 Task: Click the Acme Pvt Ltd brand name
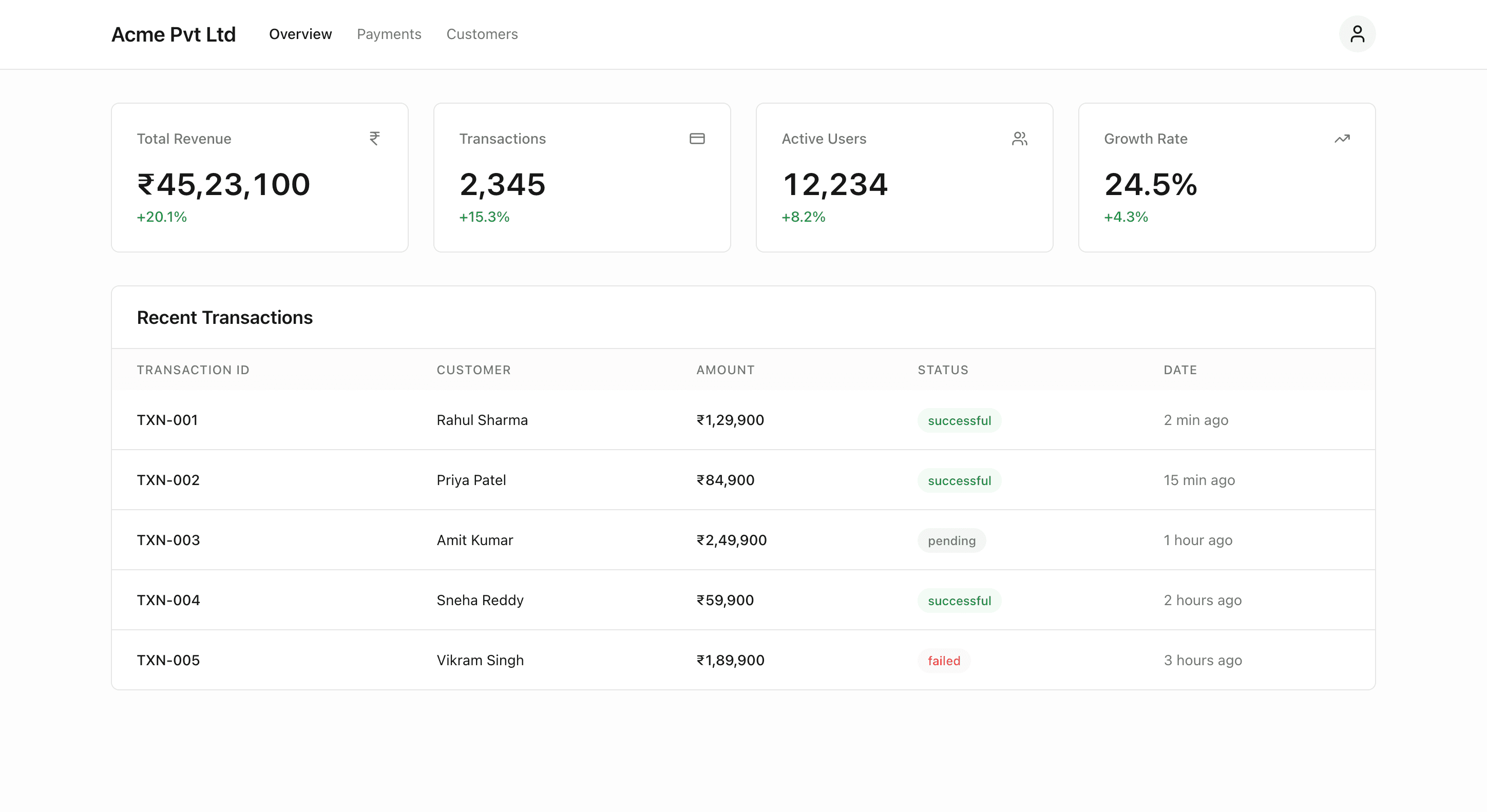coord(174,33)
